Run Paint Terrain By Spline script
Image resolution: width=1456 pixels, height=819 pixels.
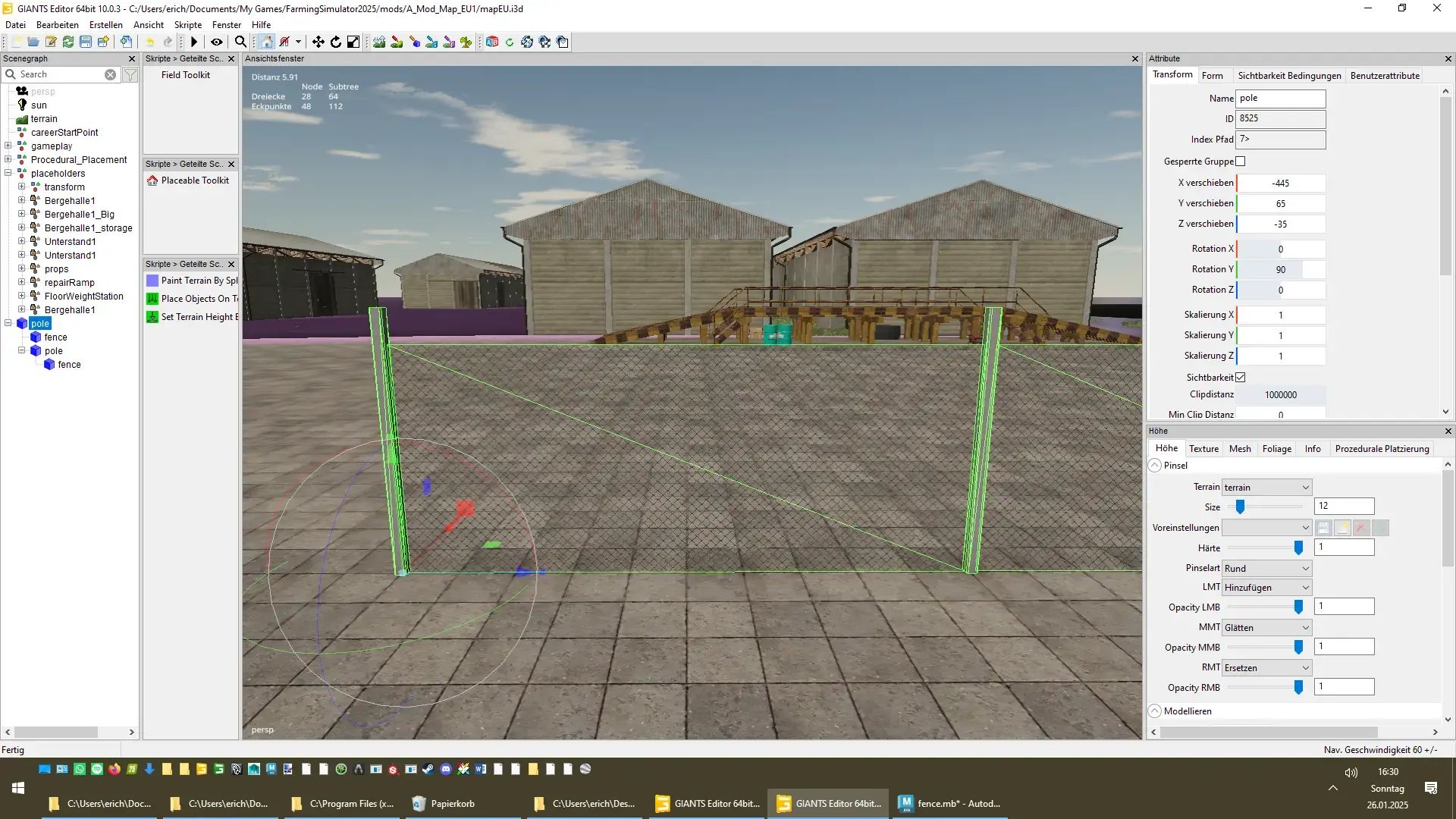199,281
